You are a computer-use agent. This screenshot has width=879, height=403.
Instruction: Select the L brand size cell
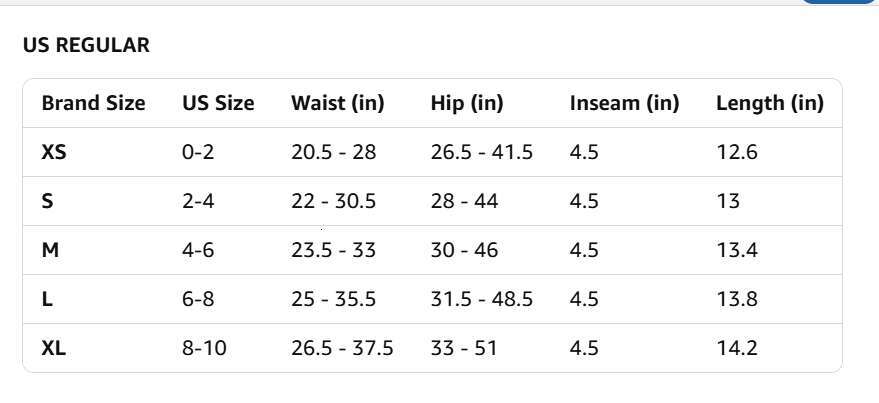pos(47,299)
